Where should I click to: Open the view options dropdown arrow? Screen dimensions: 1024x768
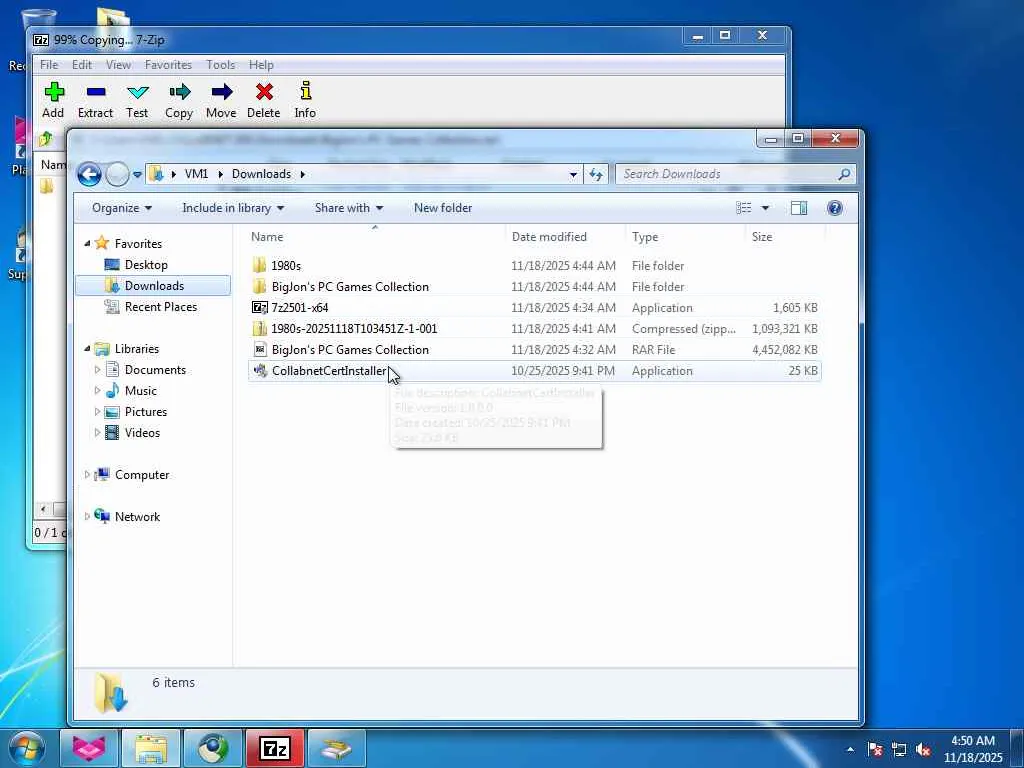765,208
